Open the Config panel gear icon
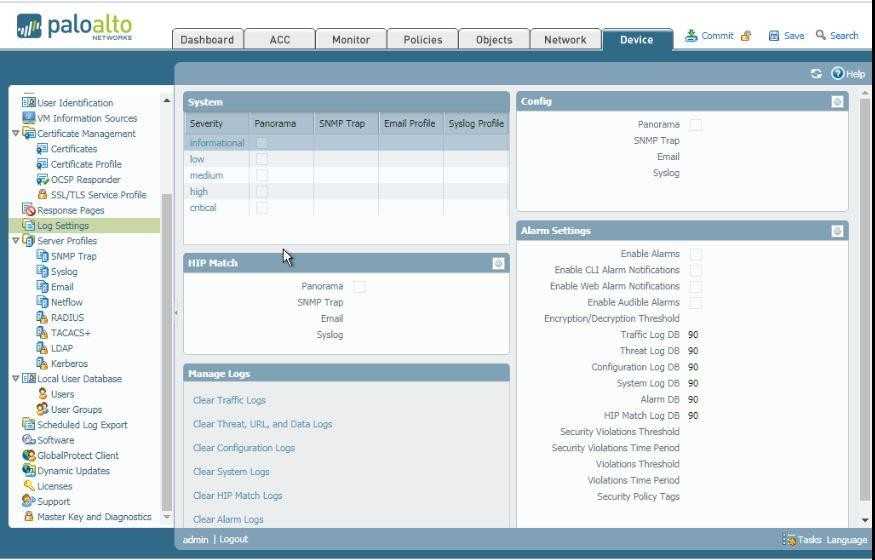 point(837,102)
